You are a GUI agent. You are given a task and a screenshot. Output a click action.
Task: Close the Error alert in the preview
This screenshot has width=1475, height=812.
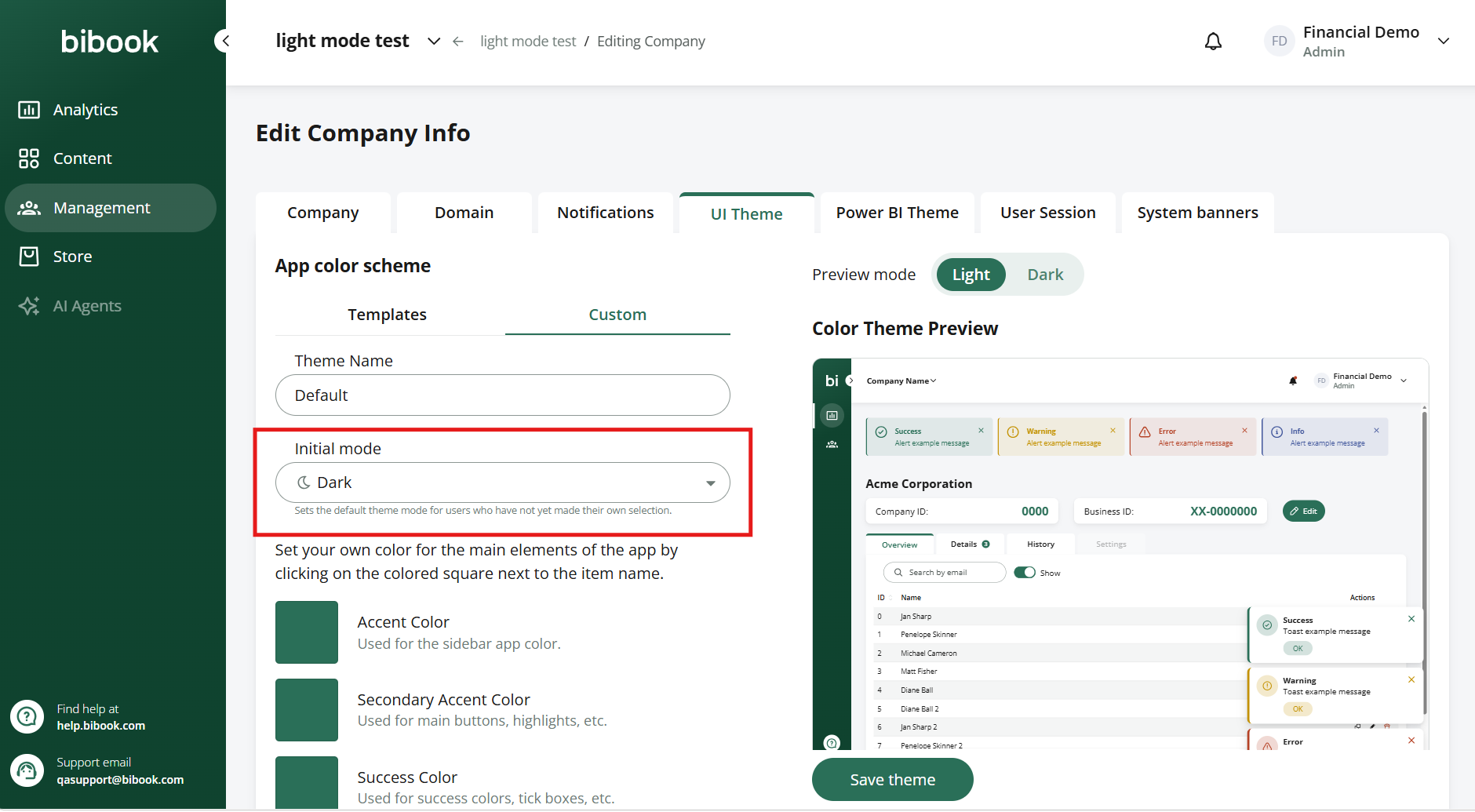click(x=1244, y=431)
